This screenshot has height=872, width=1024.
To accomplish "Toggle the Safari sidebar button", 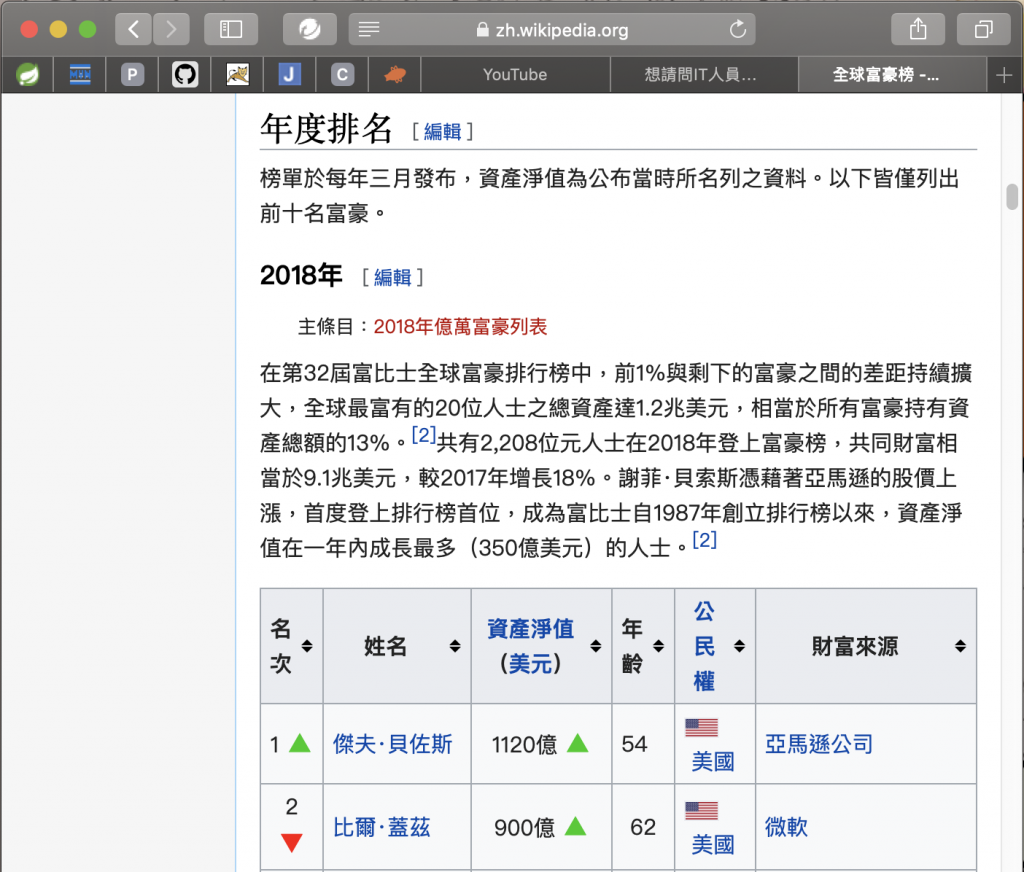I will pyautogui.click(x=231, y=29).
